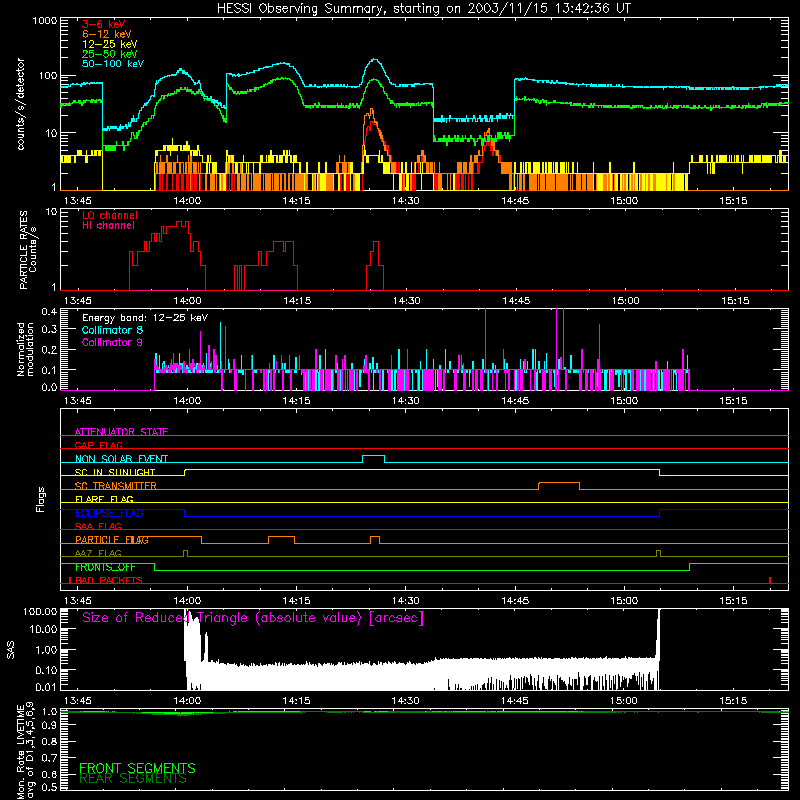The height and width of the screenshot is (800, 800).
Task: Click the Collimator 9 legend label
Action: [x=112, y=342]
